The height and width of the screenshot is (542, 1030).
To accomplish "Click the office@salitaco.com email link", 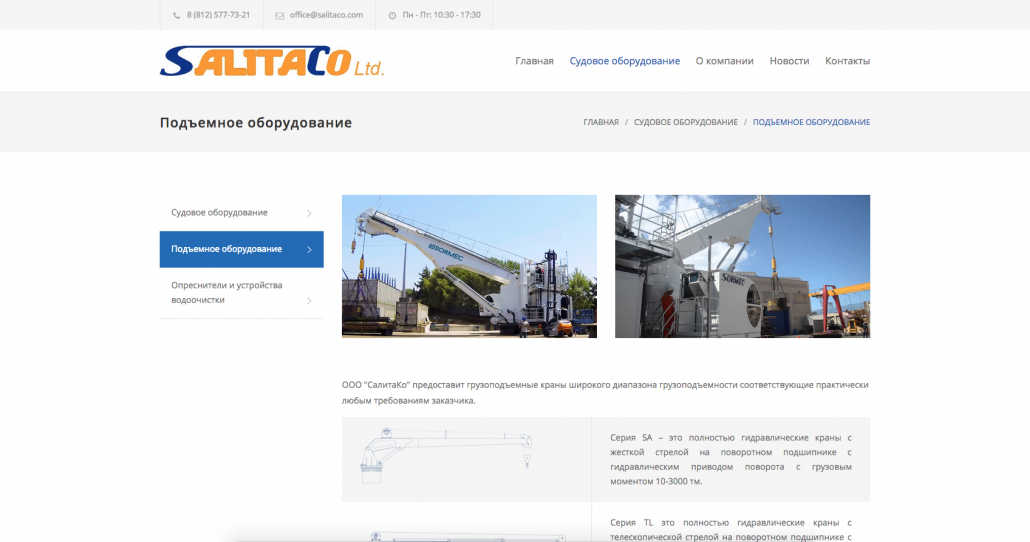I will (326, 15).
